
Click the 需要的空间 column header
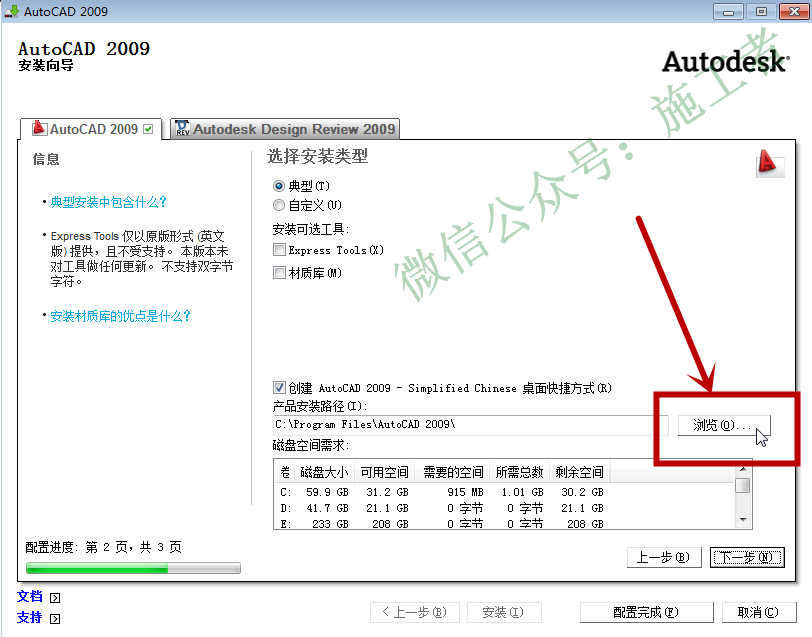tap(453, 472)
